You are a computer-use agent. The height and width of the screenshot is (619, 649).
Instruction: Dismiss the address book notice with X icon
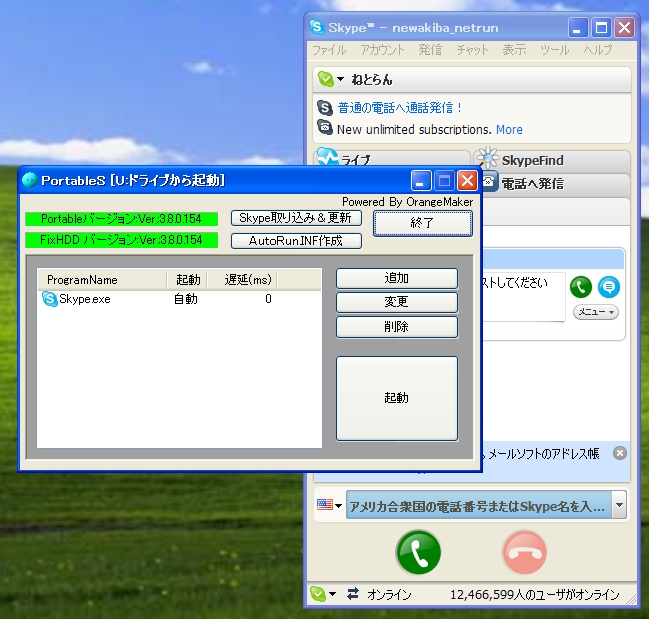(620, 453)
